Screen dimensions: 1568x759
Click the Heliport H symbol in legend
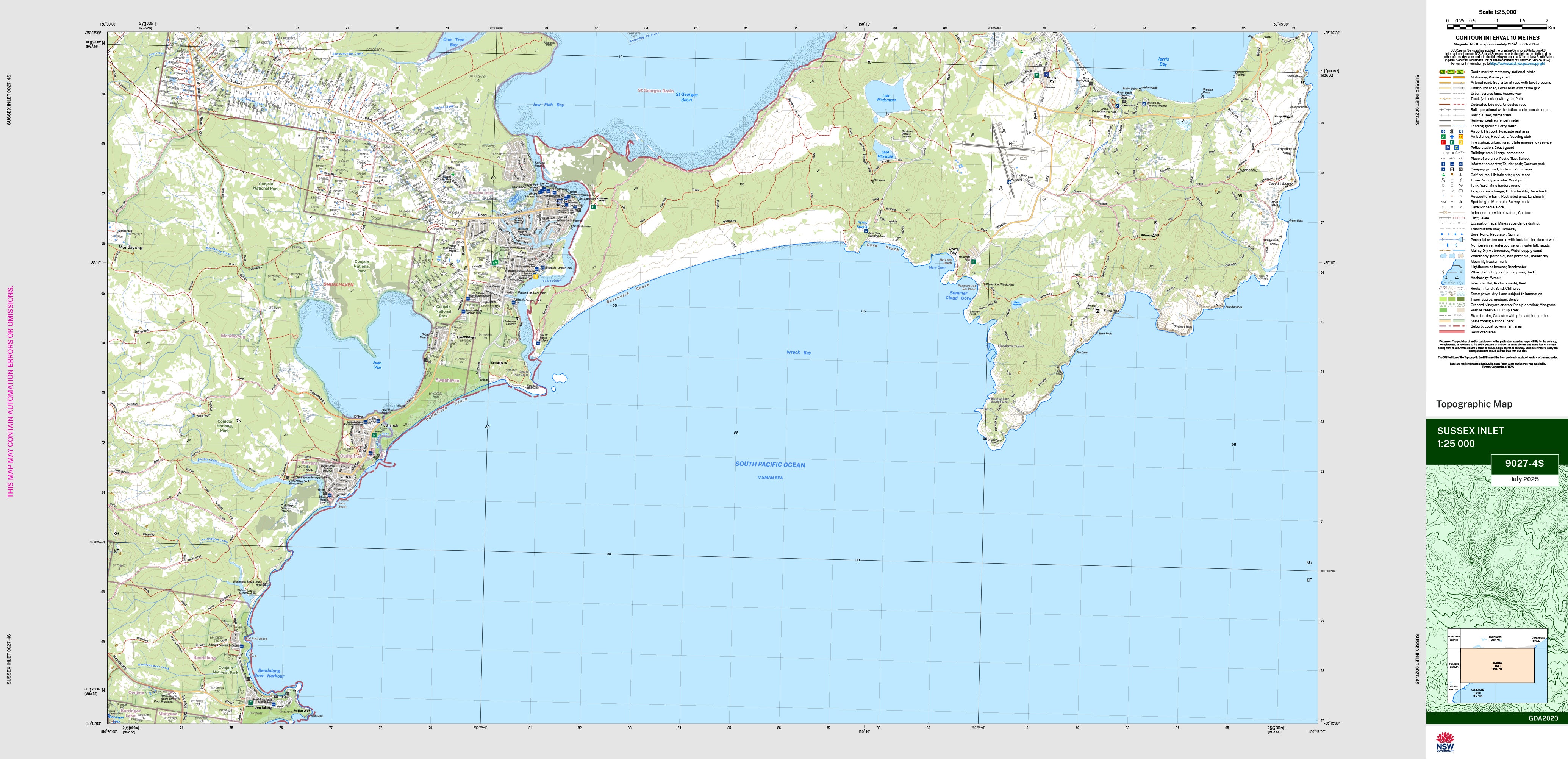coord(1452,131)
